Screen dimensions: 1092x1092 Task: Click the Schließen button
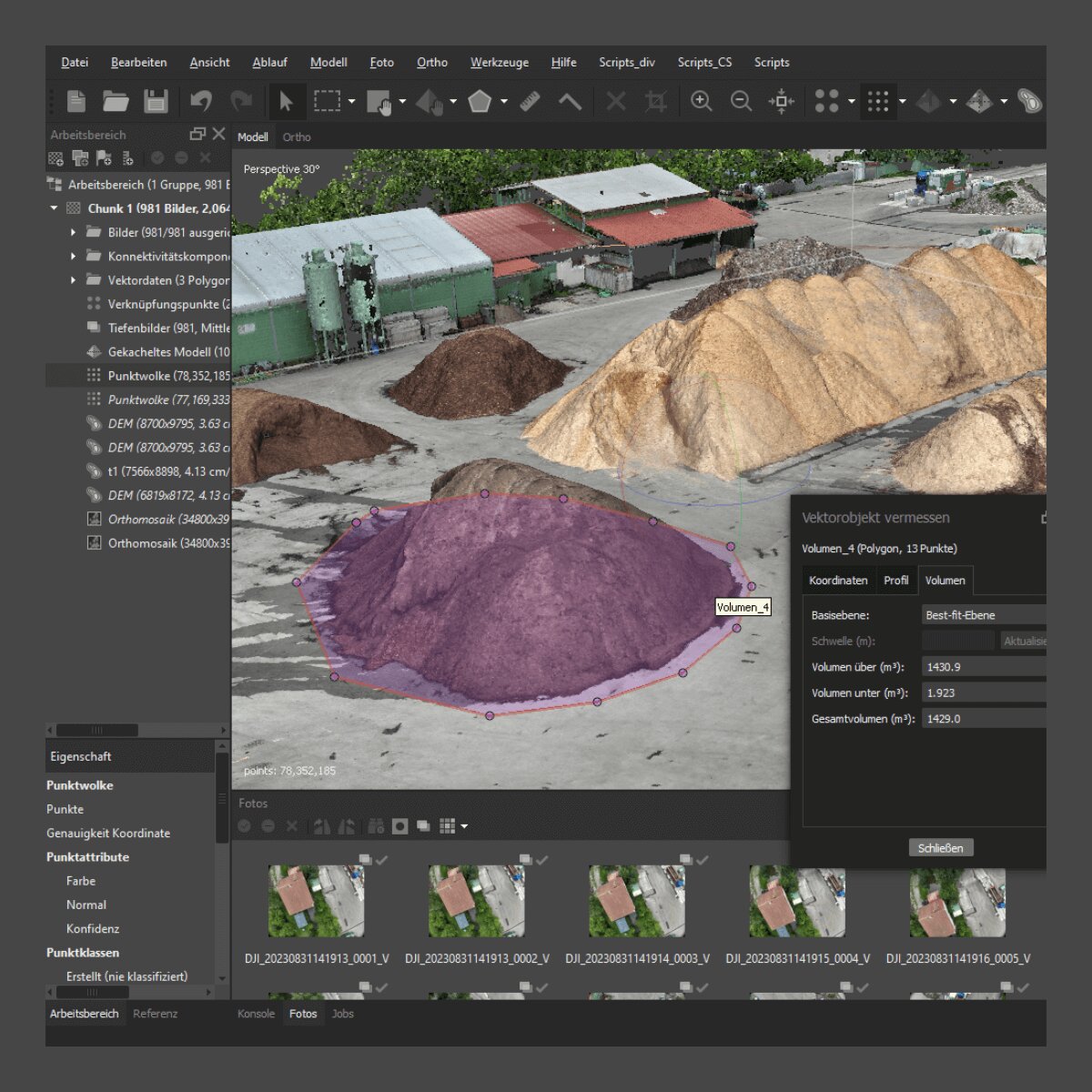pyautogui.click(x=940, y=847)
